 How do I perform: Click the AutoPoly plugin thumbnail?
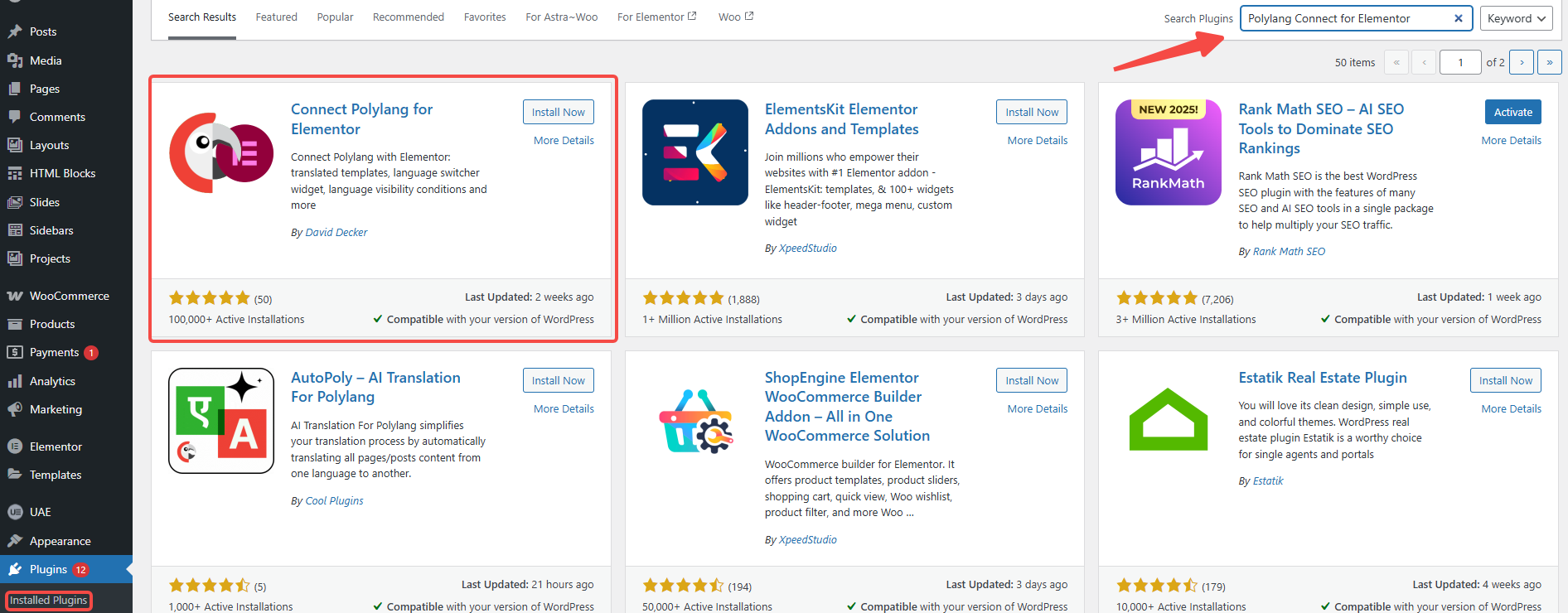tap(221, 421)
